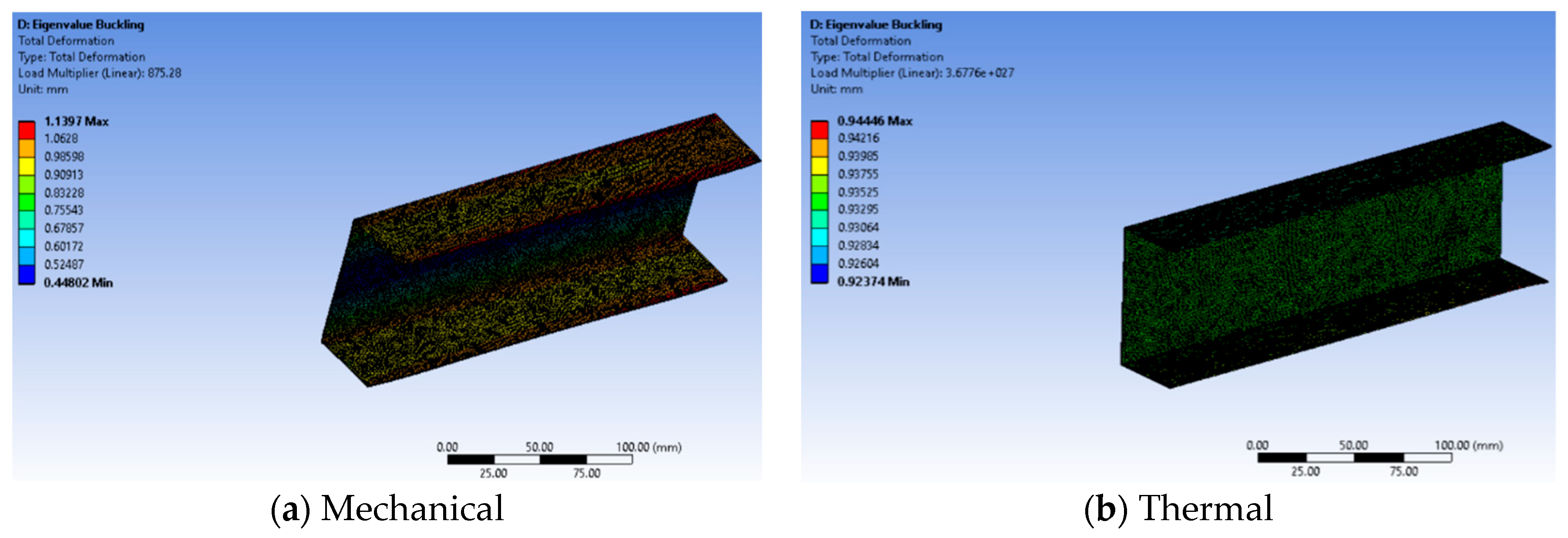This screenshot has width=1568, height=538.
Task: Click the '(b) Thermal' caption
Action: click(1178, 509)
